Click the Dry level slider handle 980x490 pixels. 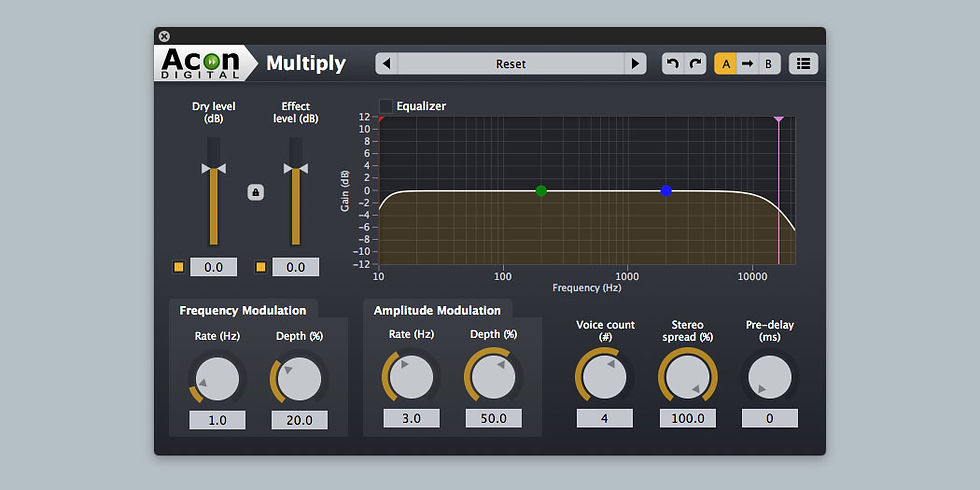(214, 169)
